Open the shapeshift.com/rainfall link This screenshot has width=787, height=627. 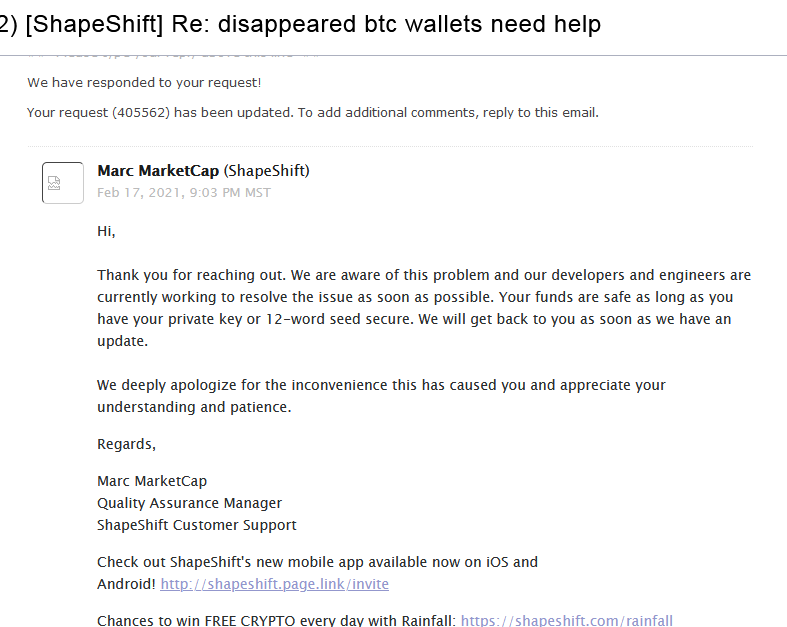click(567, 620)
